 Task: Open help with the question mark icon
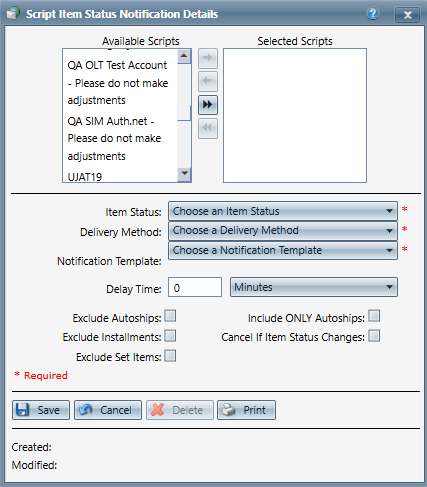point(373,14)
